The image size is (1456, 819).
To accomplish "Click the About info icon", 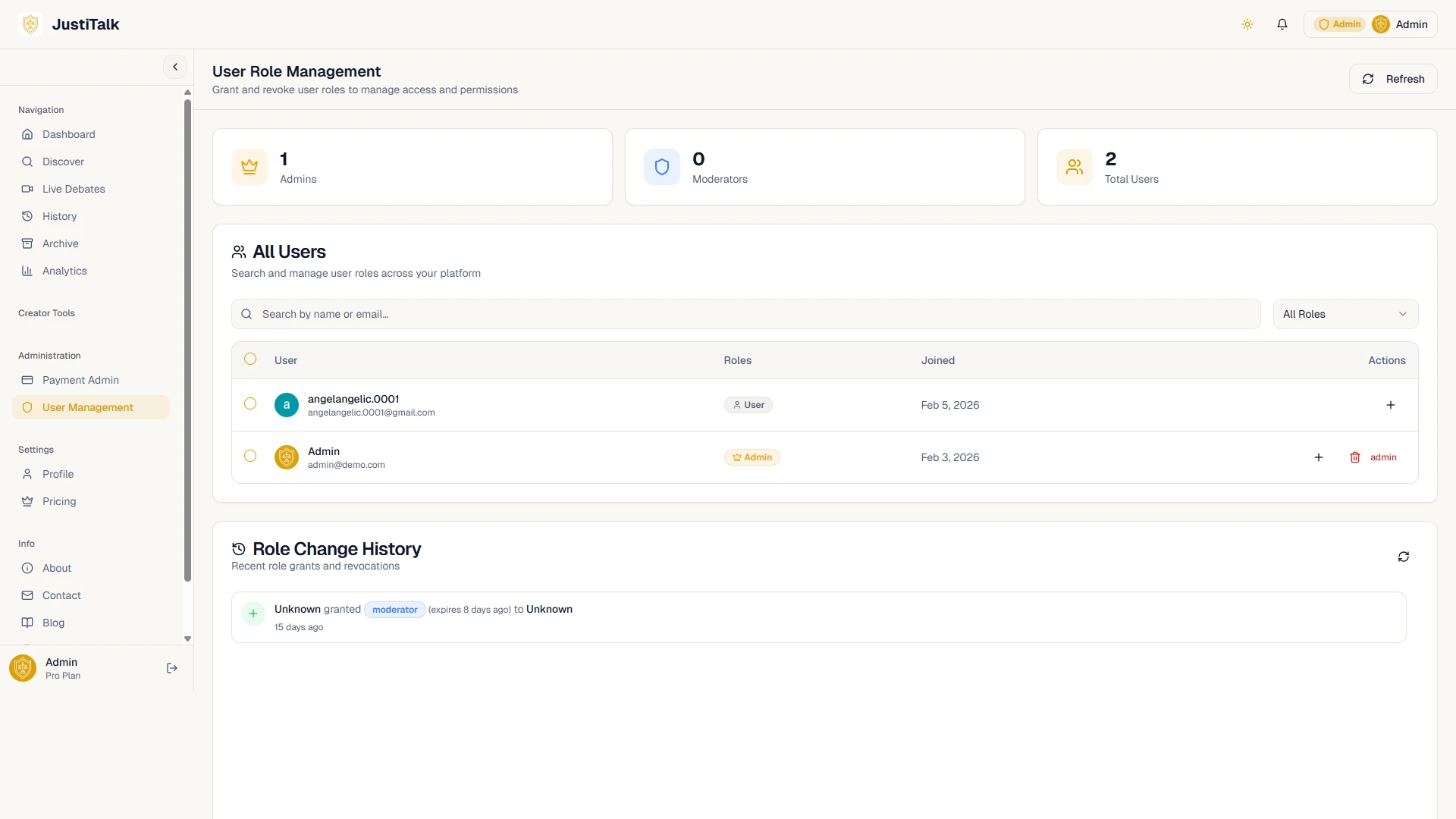I will tap(27, 568).
